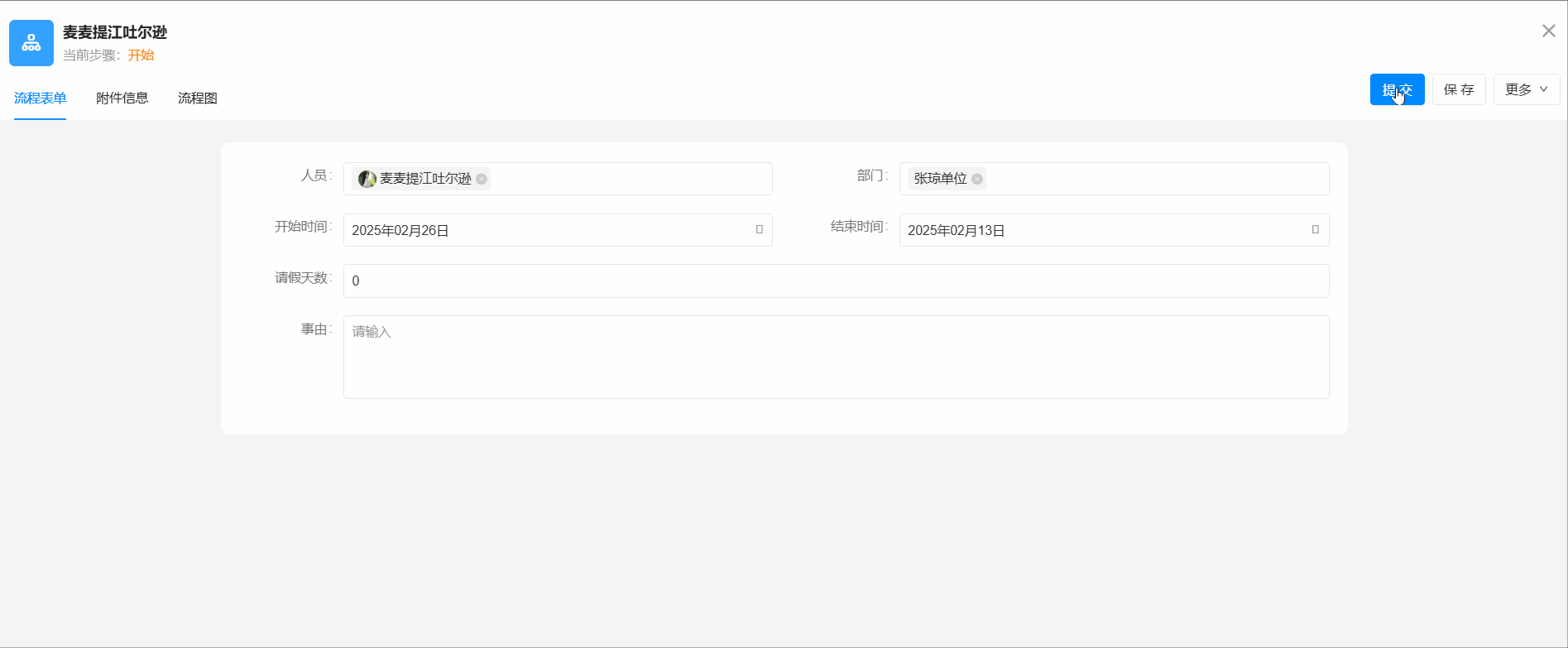This screenshot has height=648, width=1568.
Task: Open the 附件信息 tab
Action: tap(122, 98)
